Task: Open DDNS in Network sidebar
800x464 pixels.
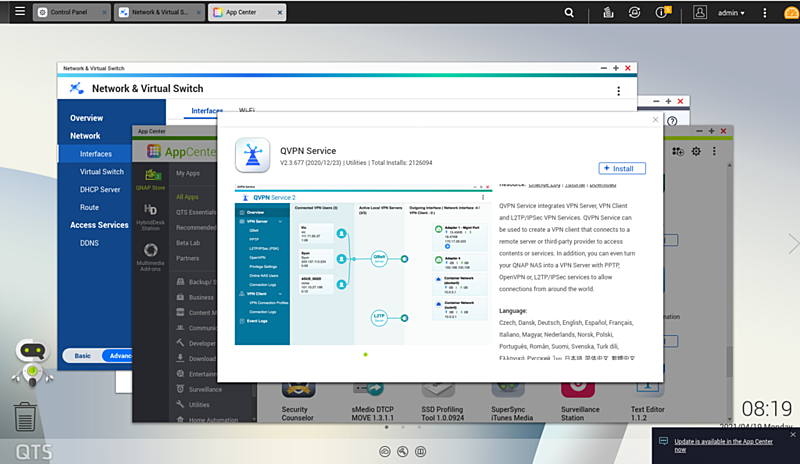Action: [89, 243]
